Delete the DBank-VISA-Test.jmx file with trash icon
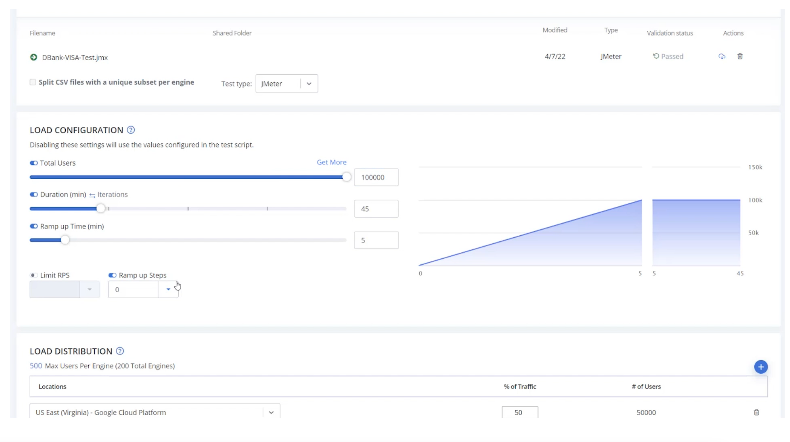Viewport: 790px width, 442px height. click(740, 56)
